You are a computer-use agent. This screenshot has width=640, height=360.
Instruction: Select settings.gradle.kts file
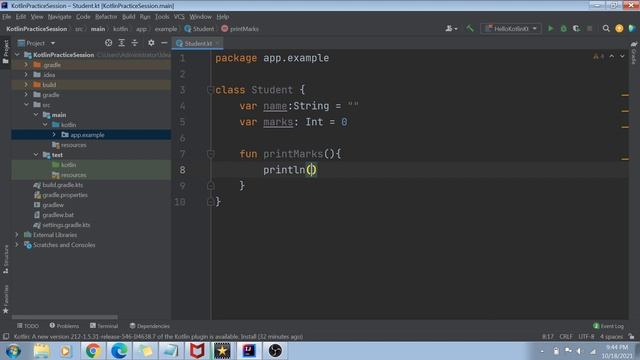tap(62, 225)
